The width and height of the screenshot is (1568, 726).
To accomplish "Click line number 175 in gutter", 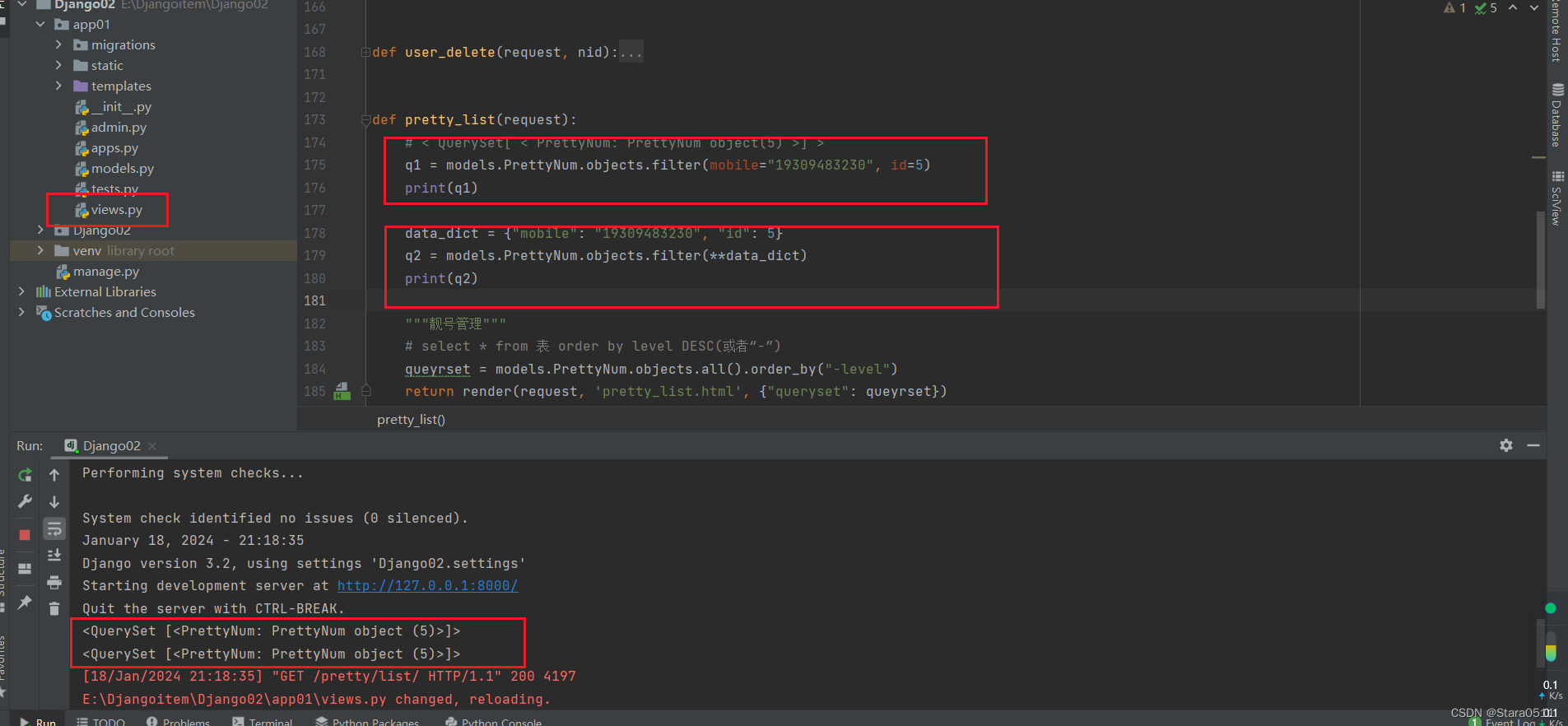I will pyautogui.click(x=314, y=165).
